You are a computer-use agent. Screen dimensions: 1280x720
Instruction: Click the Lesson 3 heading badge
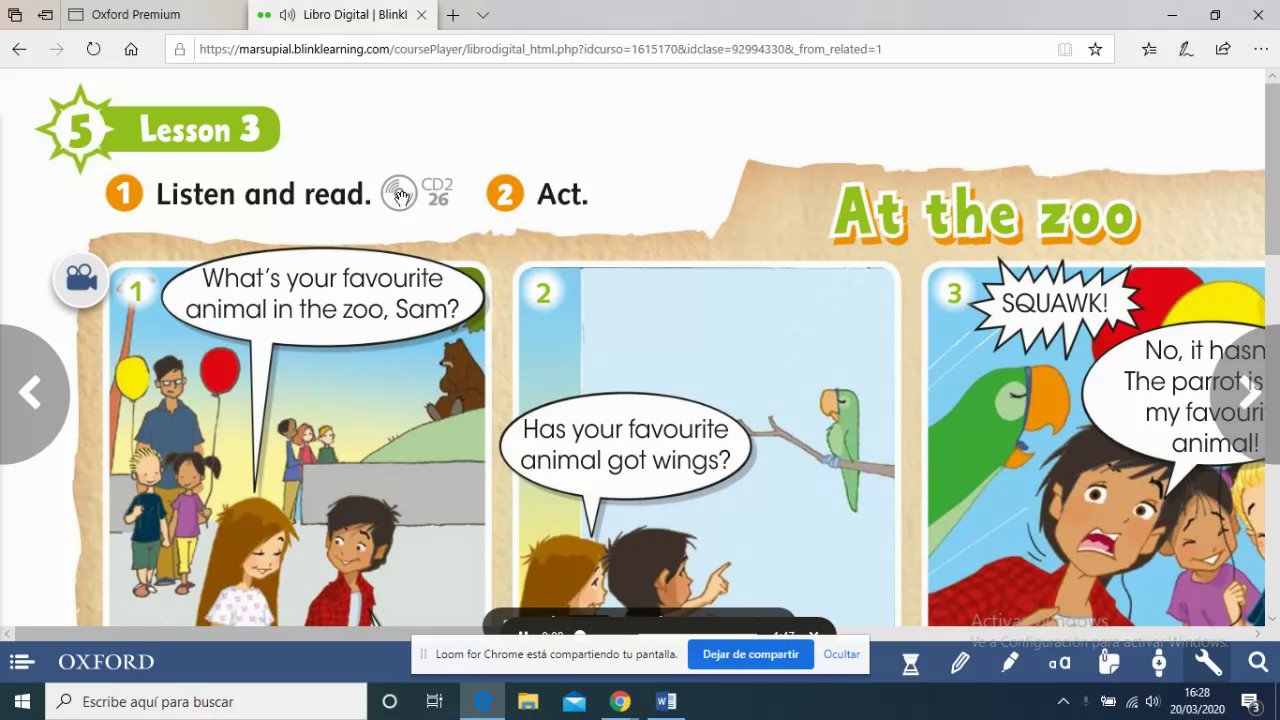pos(160,130)
